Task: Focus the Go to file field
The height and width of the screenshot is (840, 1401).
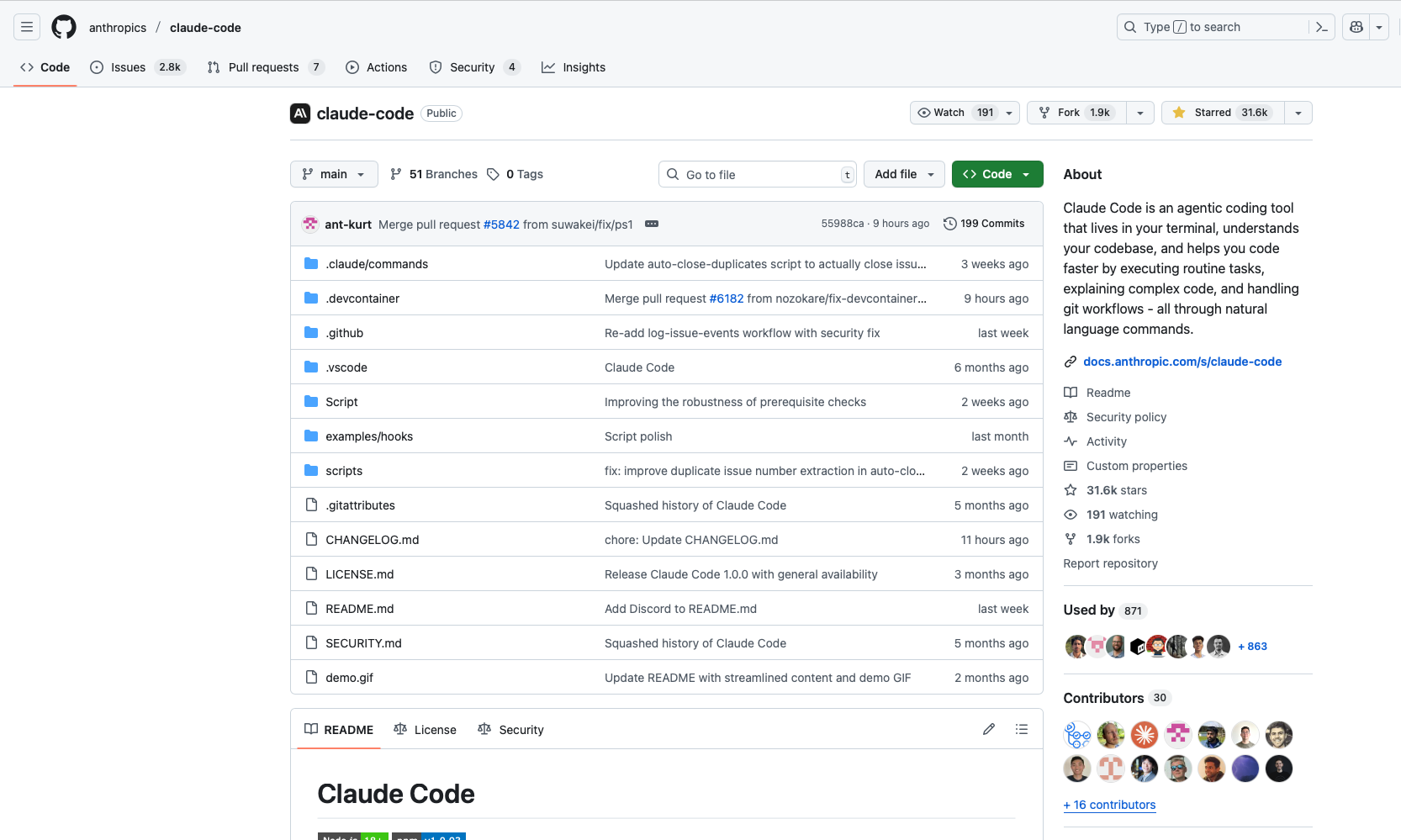Action: pyautogui.click(x=758, y=174)
